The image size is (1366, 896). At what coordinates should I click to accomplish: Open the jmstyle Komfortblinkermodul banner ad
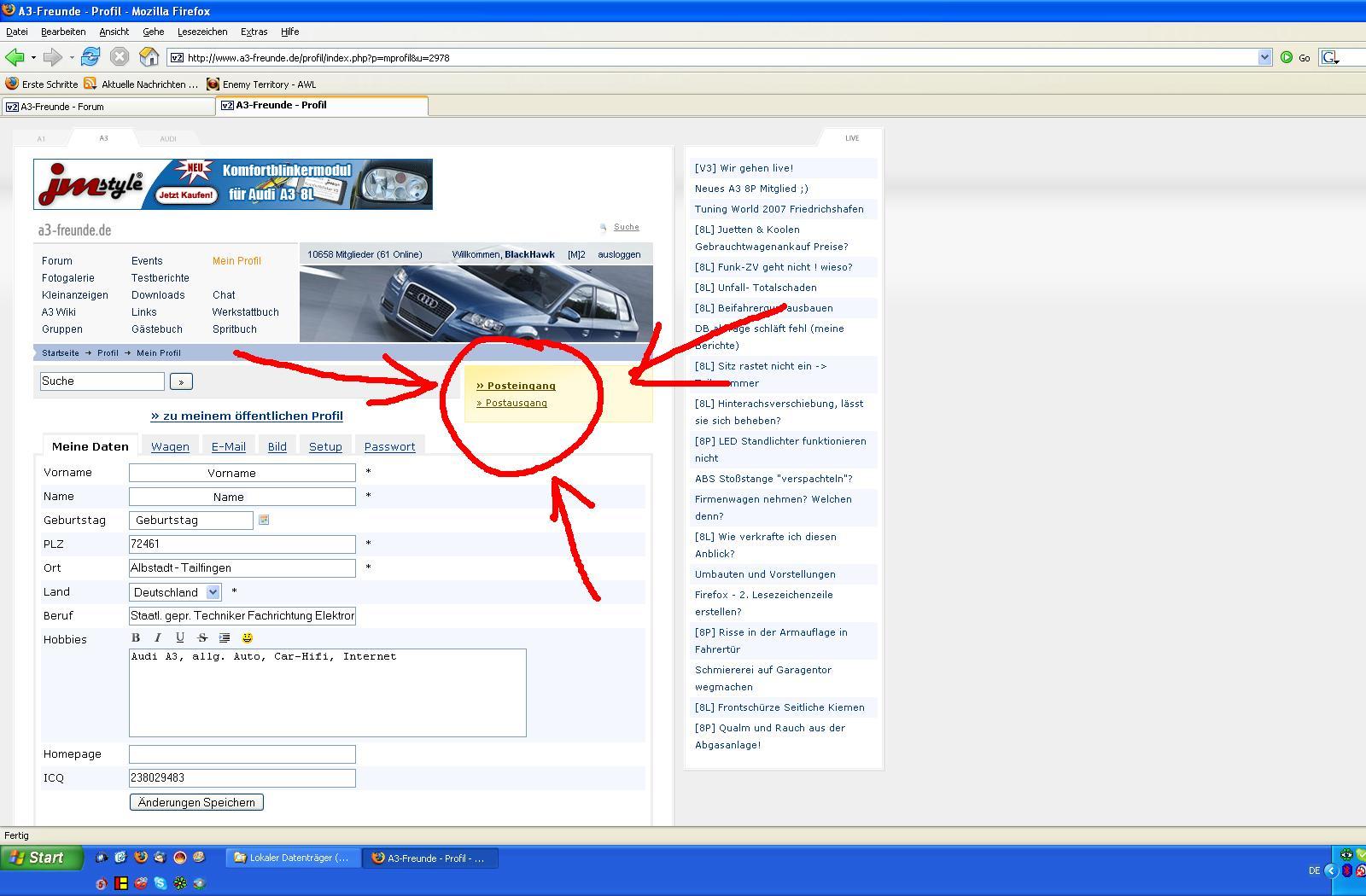(x=233, y=184)
